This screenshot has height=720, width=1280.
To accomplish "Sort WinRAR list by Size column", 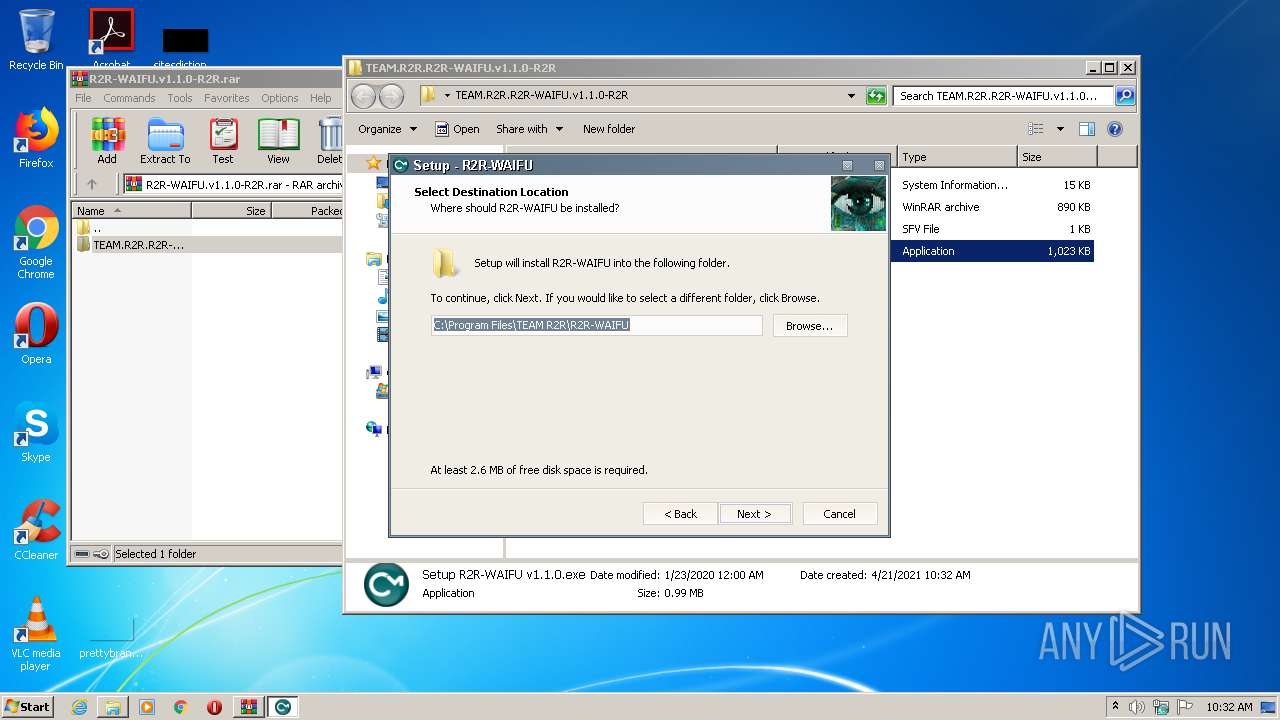I will click(231, 211).
